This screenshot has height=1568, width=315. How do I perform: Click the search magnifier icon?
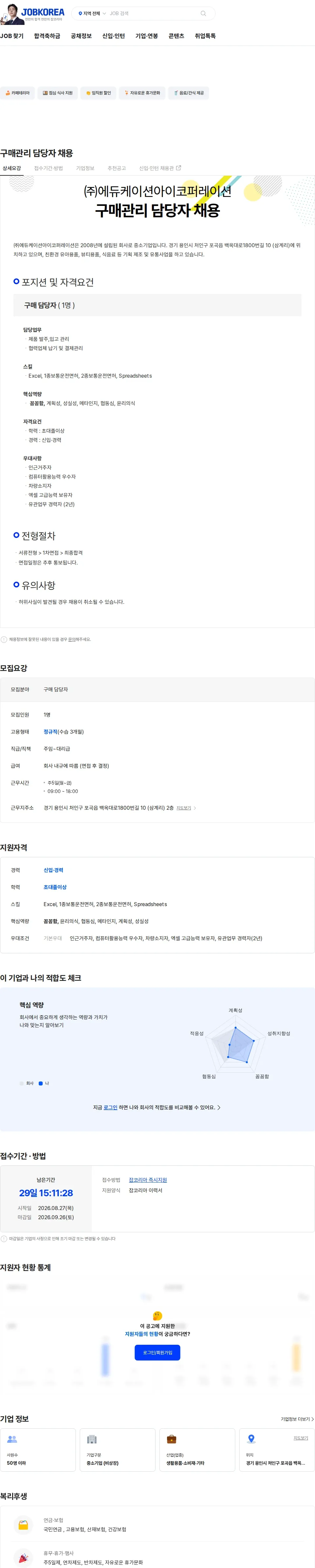tap(203, 13)
